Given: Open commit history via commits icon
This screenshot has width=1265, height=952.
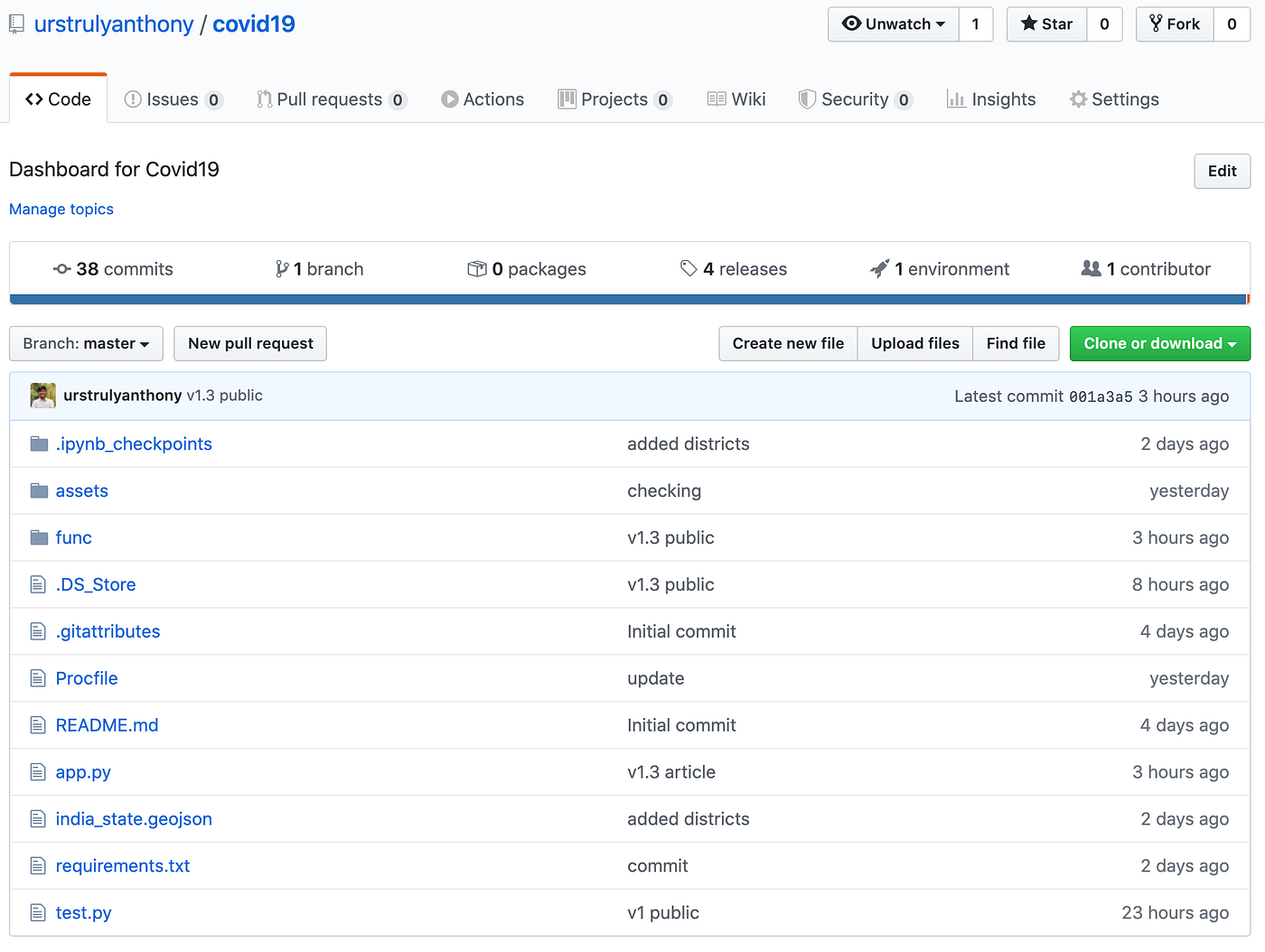Looking at the screenshot, I should click(61, 268).
